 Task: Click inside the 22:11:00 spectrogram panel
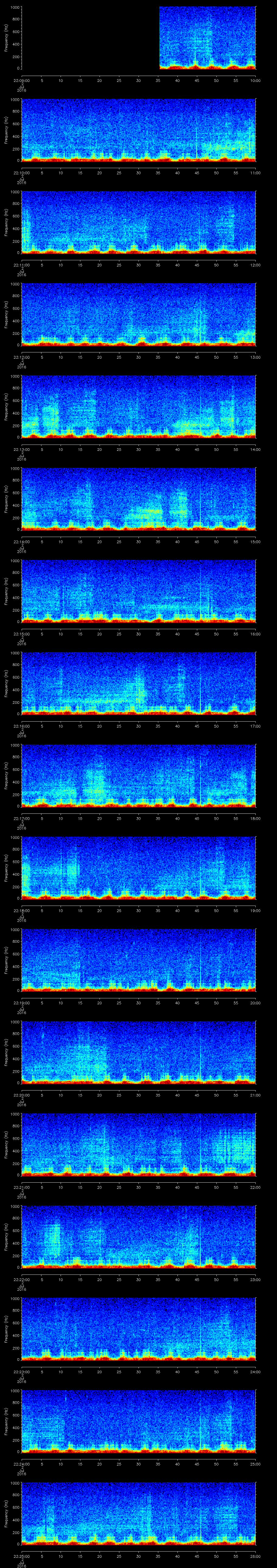click(138, 222)
